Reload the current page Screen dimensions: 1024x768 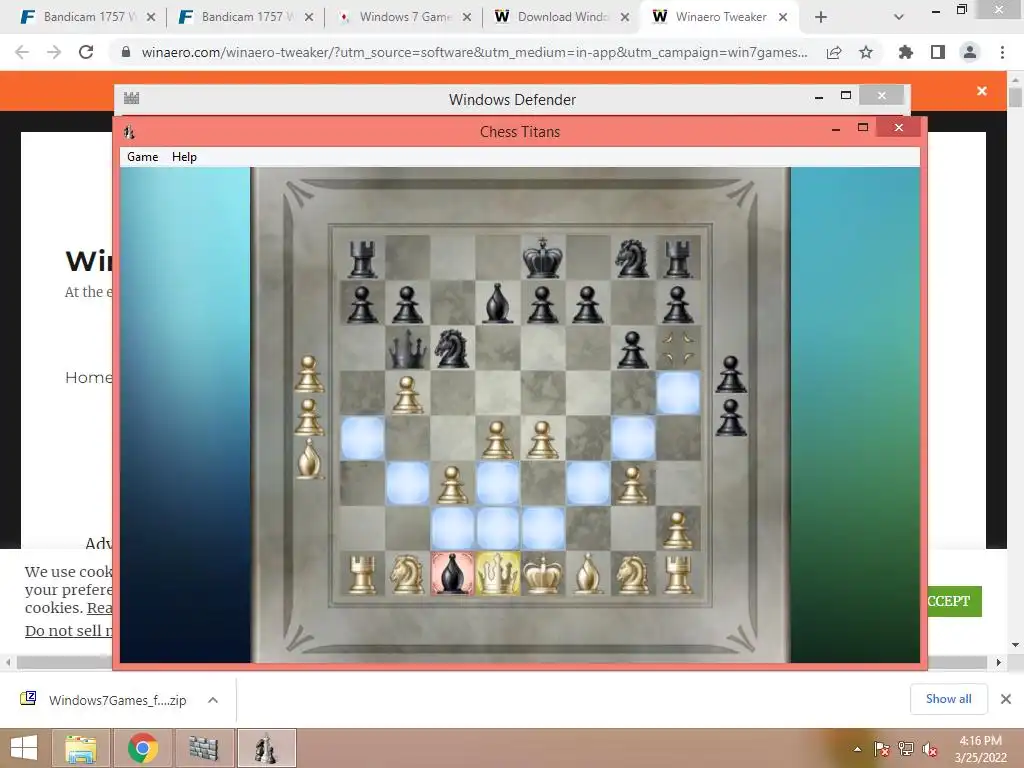86,52
